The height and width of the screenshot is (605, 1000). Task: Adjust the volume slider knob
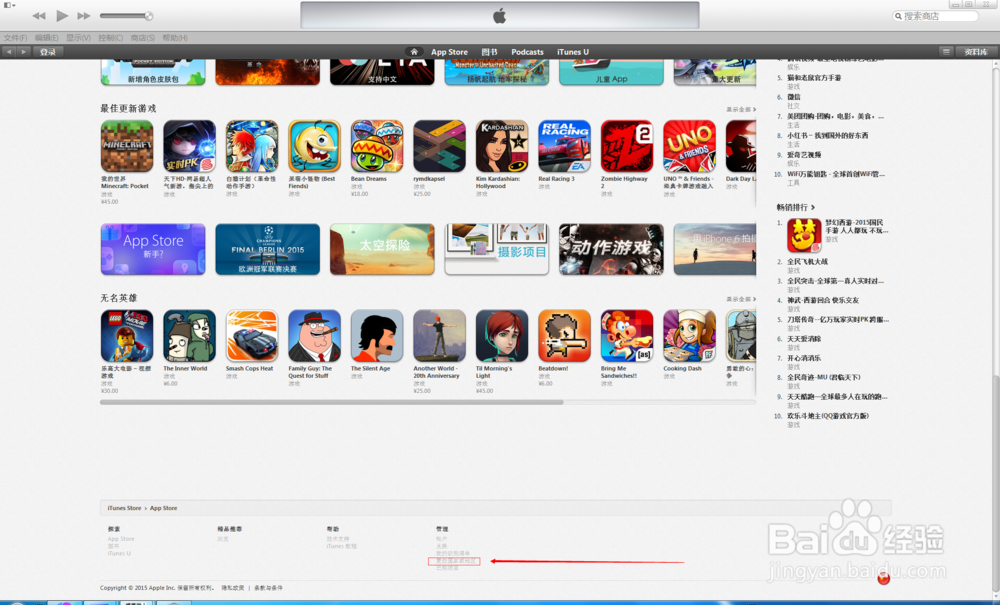click(x=149, y=15)
